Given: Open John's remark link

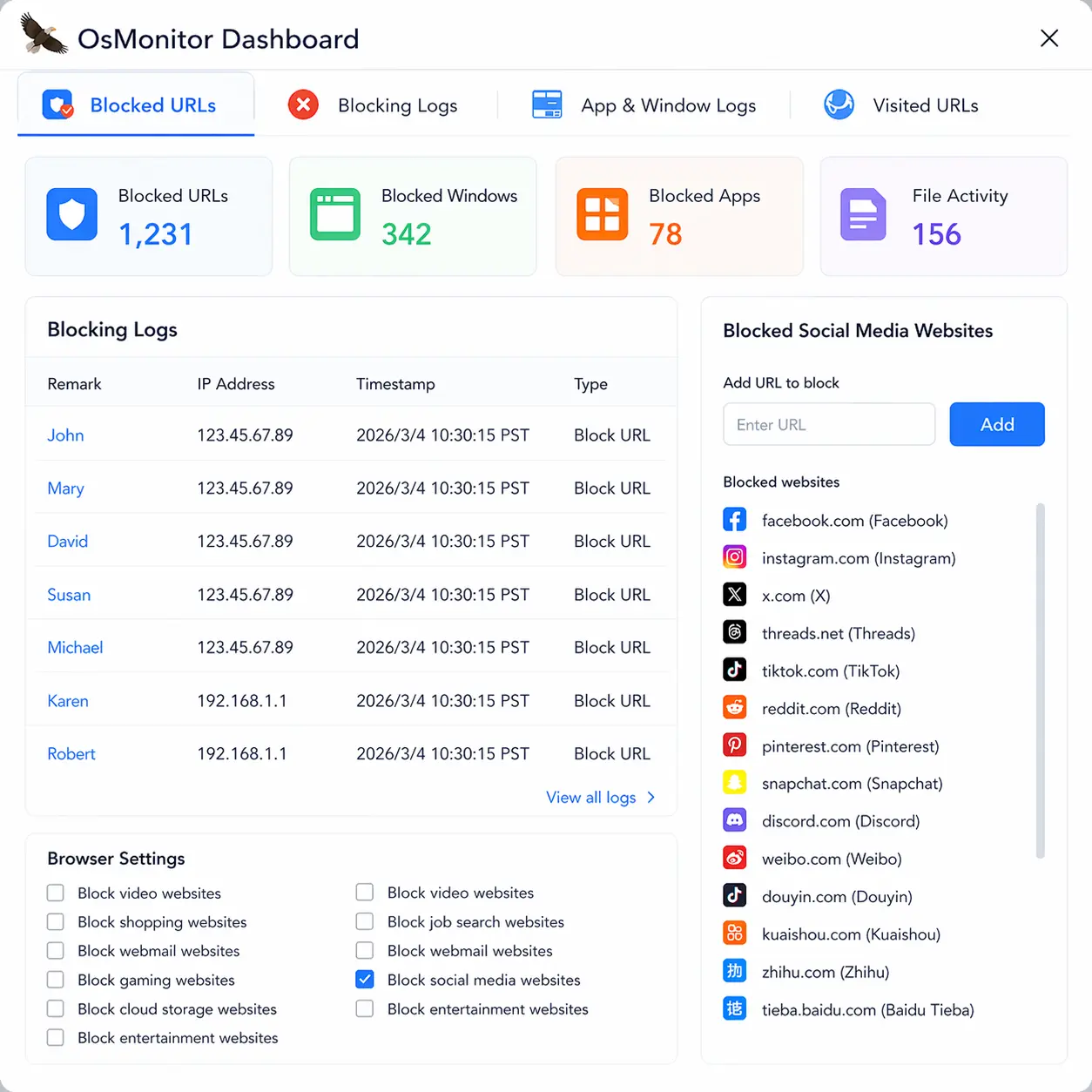Looking at the screenshot, I should click(65, 435).
